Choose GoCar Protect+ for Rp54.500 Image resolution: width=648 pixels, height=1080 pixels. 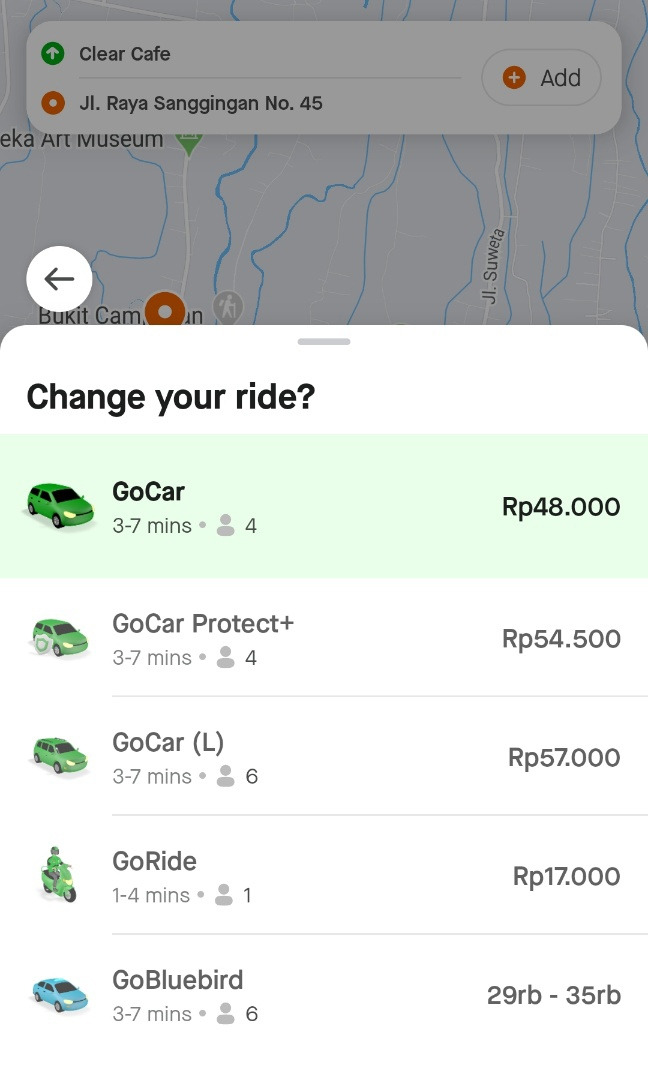[x=324, y=638]
